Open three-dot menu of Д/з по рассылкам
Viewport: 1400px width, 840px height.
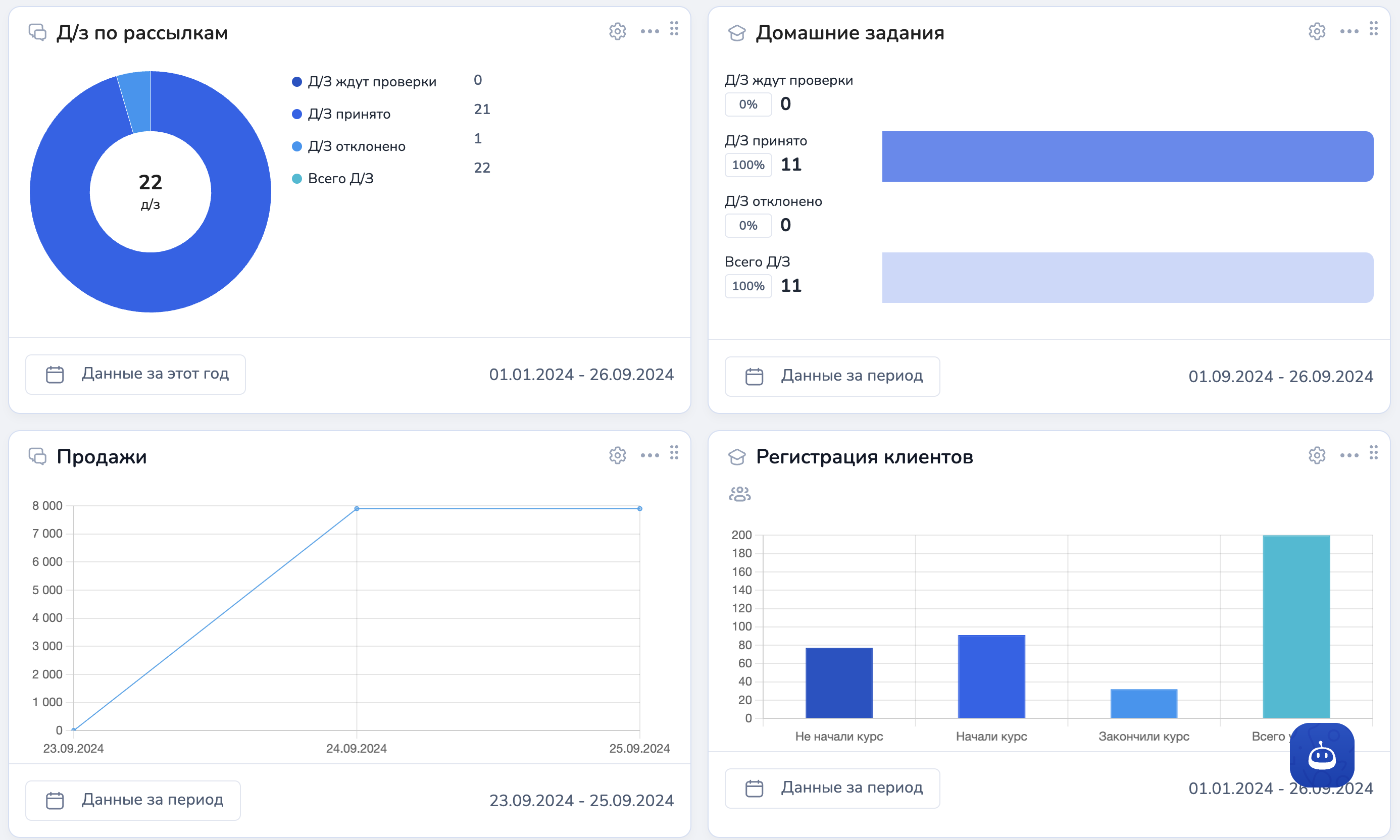[x=649, y=31]
